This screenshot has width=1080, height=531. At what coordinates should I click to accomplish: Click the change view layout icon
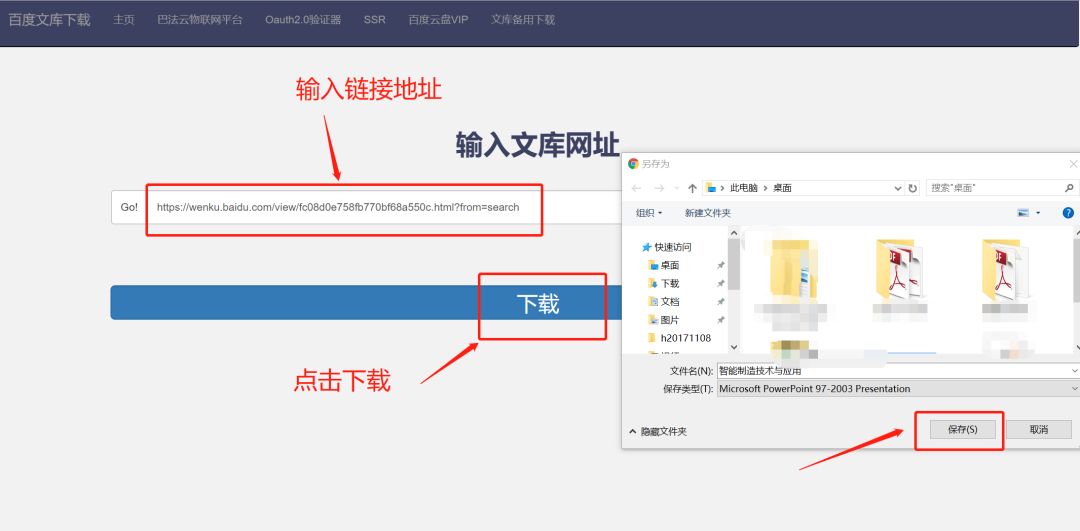click(1023, 213)
